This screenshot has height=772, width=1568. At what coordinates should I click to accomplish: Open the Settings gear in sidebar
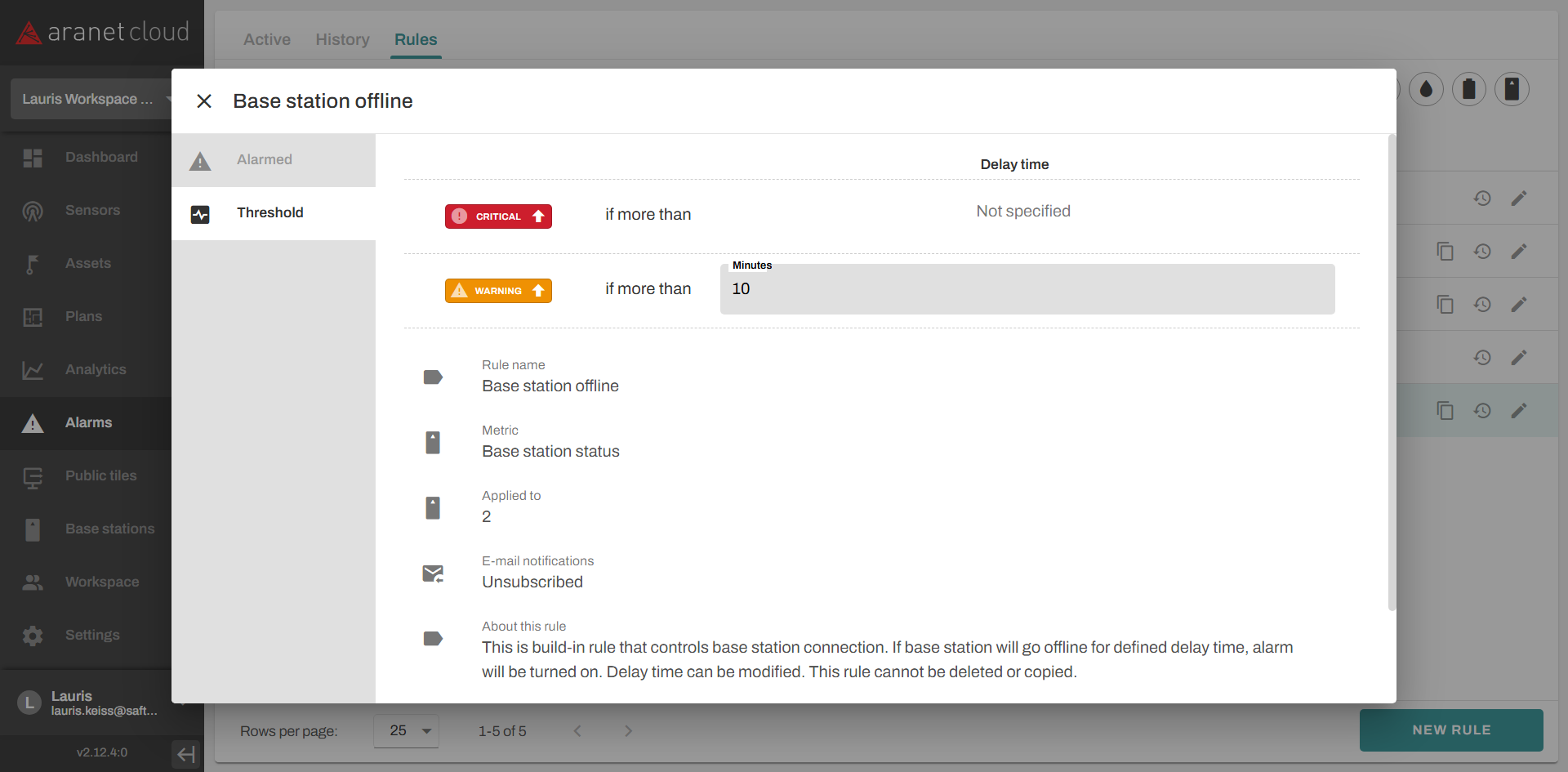(91, 636)
